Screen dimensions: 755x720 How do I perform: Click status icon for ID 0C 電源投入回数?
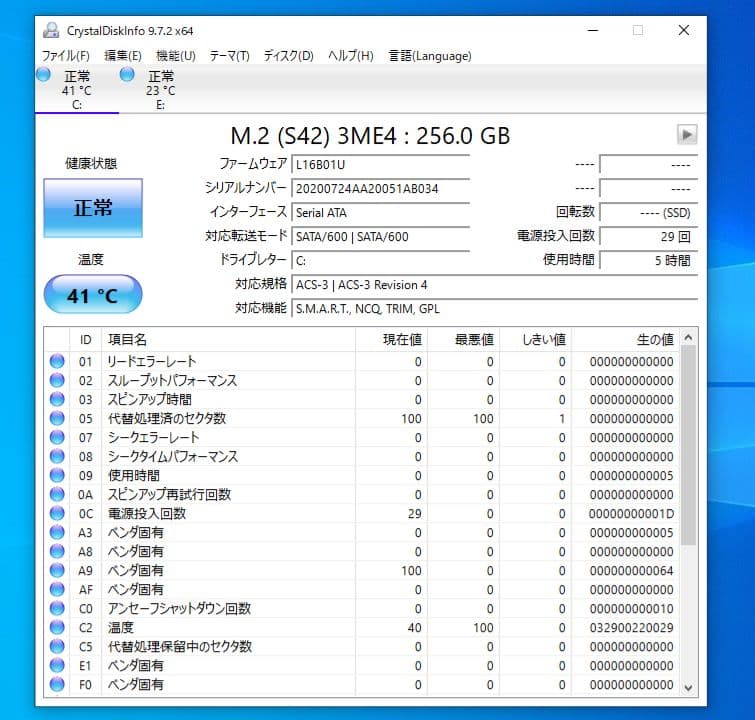[x=57, y=513]
